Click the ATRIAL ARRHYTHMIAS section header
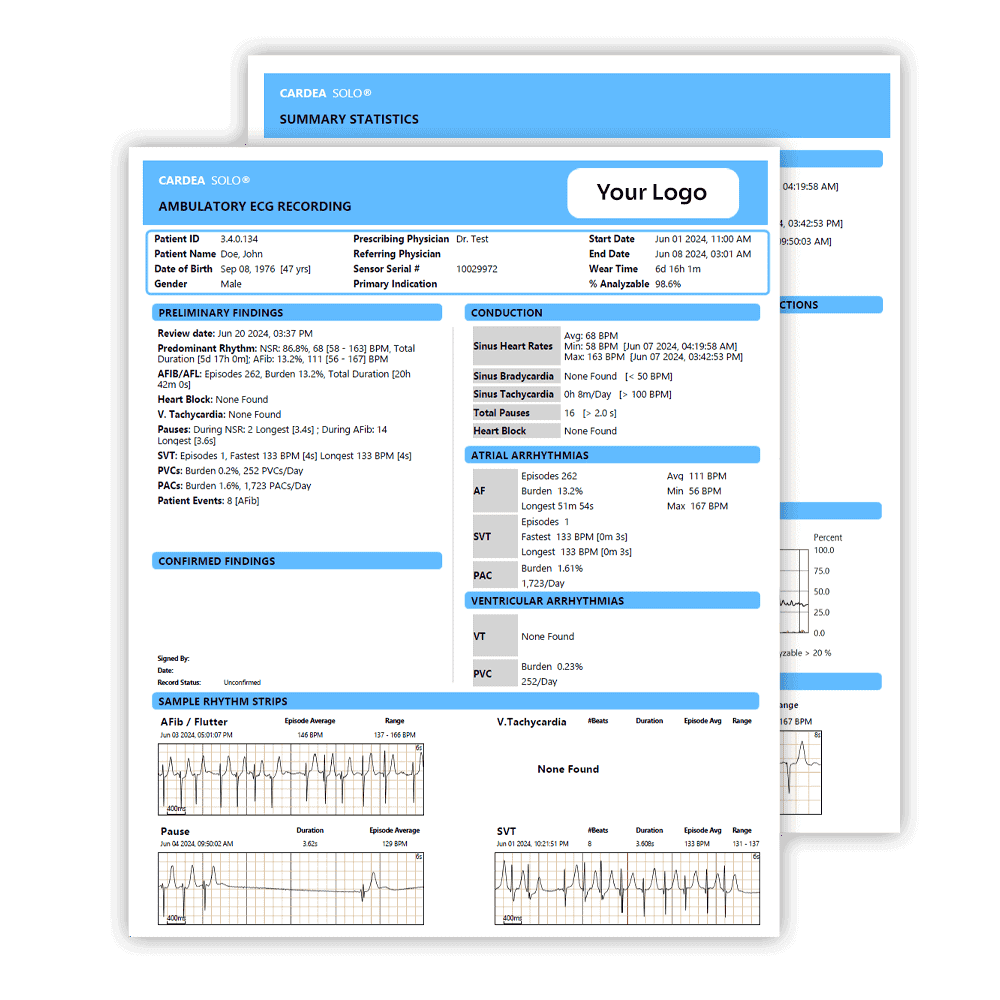The image size is (1000, 1000). coord(612,455)
